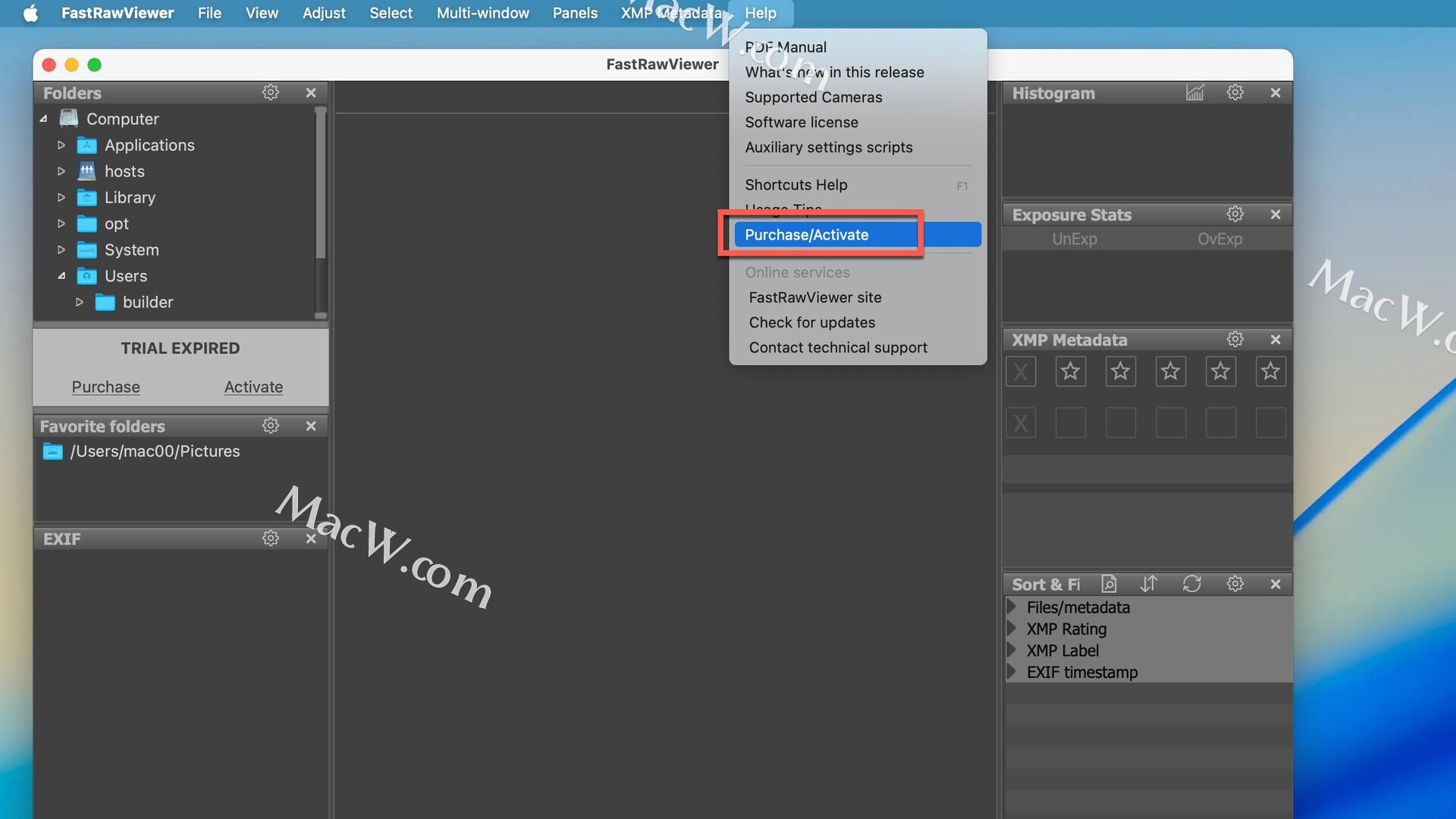Click the Purchase link under Trial Expired
The width and height of the screenshot is (1456, 819).
tap(105, 387)
